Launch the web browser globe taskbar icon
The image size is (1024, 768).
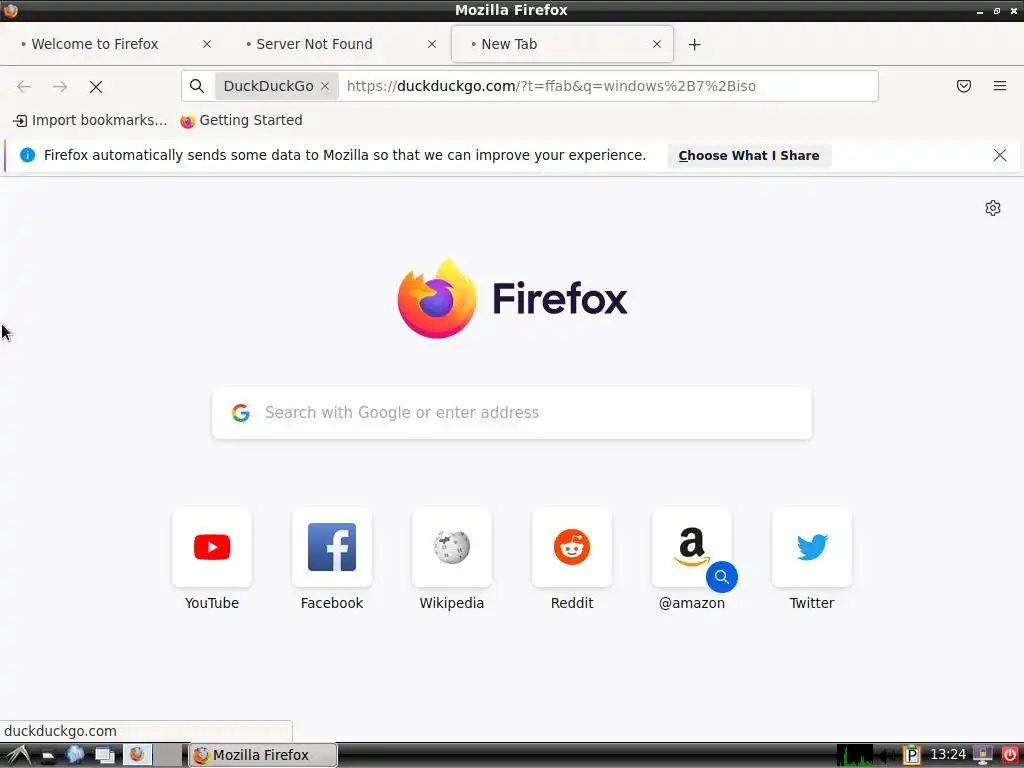click(x=74, y=755)
